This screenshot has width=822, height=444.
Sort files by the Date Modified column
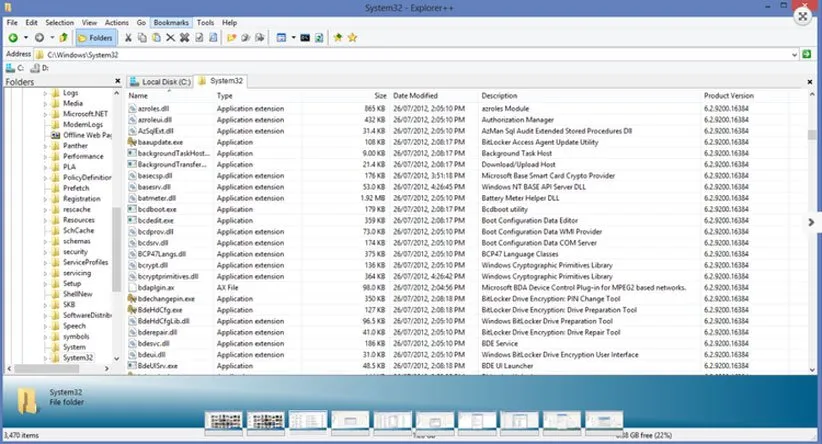(415, 95)
